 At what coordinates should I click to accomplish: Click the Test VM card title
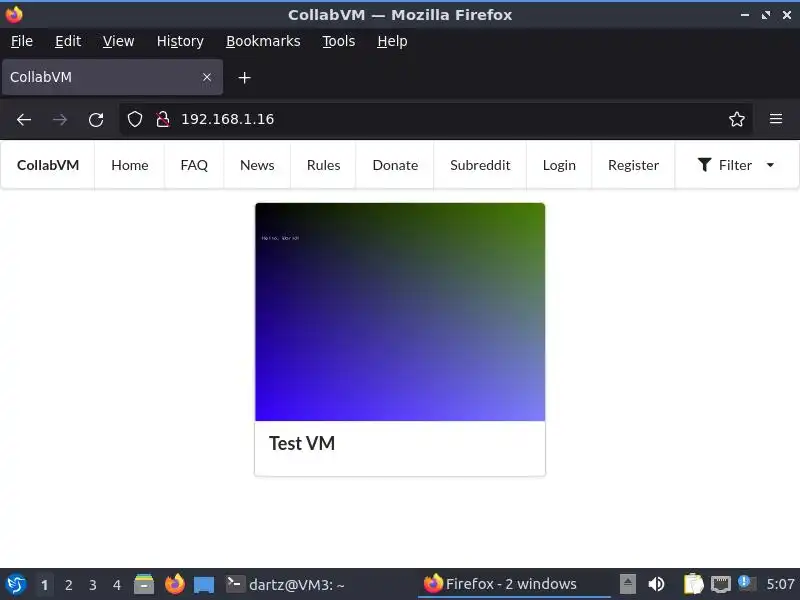[302, 443]
